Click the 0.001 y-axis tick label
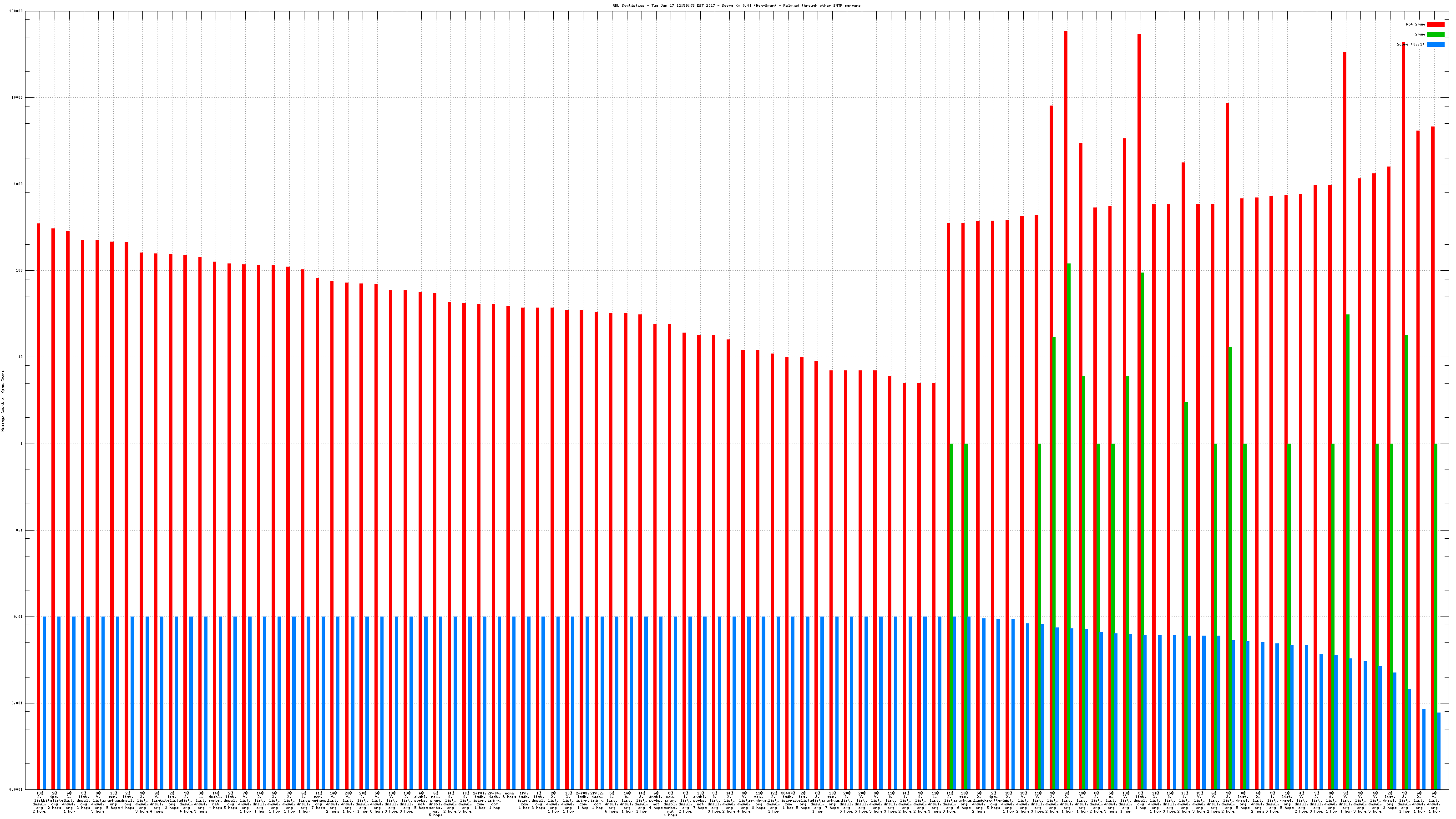Image resolution: width=1456 pixels, height=819 pixels. tap(18, 703)
